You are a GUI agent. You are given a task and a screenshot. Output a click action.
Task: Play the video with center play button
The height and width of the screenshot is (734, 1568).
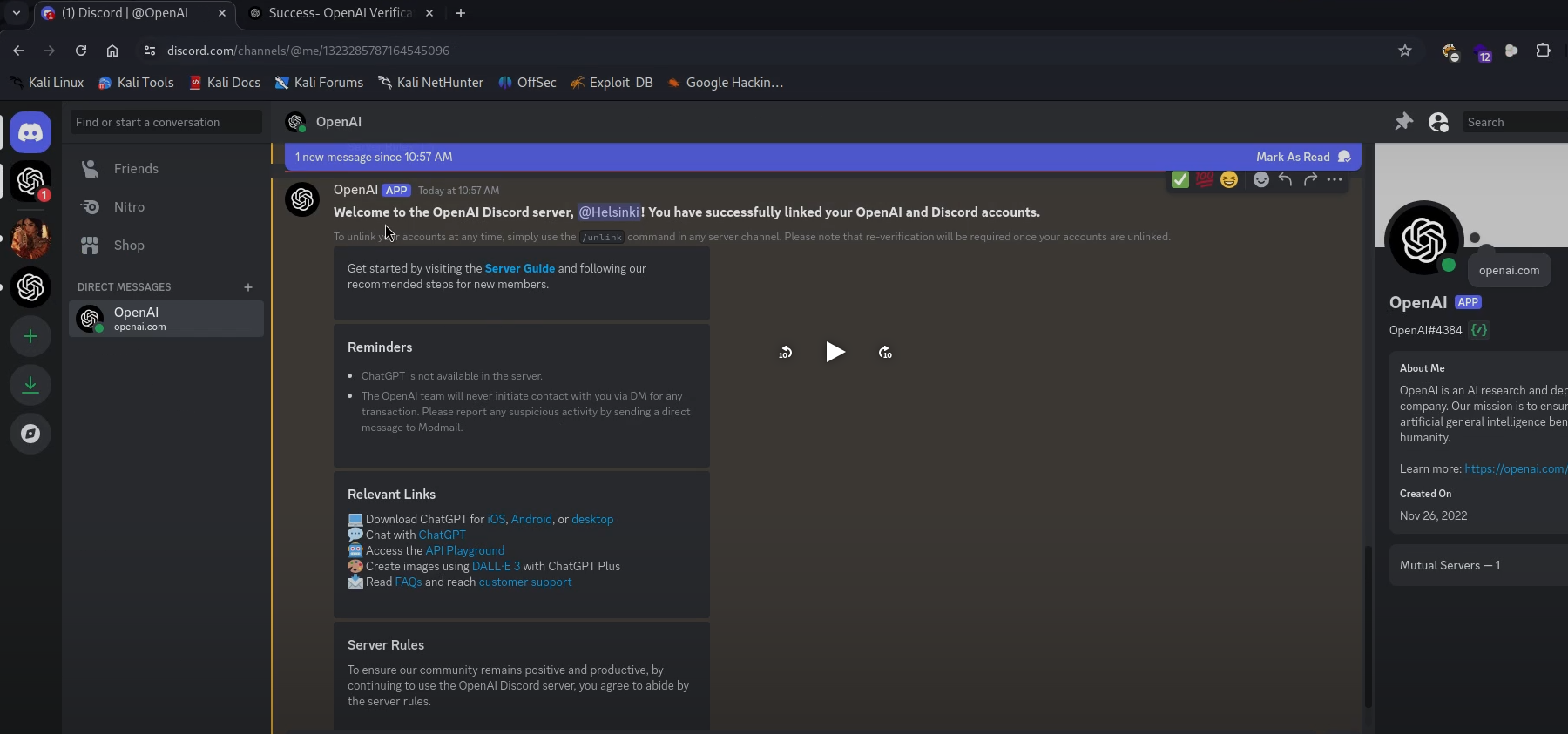(835, 352)
